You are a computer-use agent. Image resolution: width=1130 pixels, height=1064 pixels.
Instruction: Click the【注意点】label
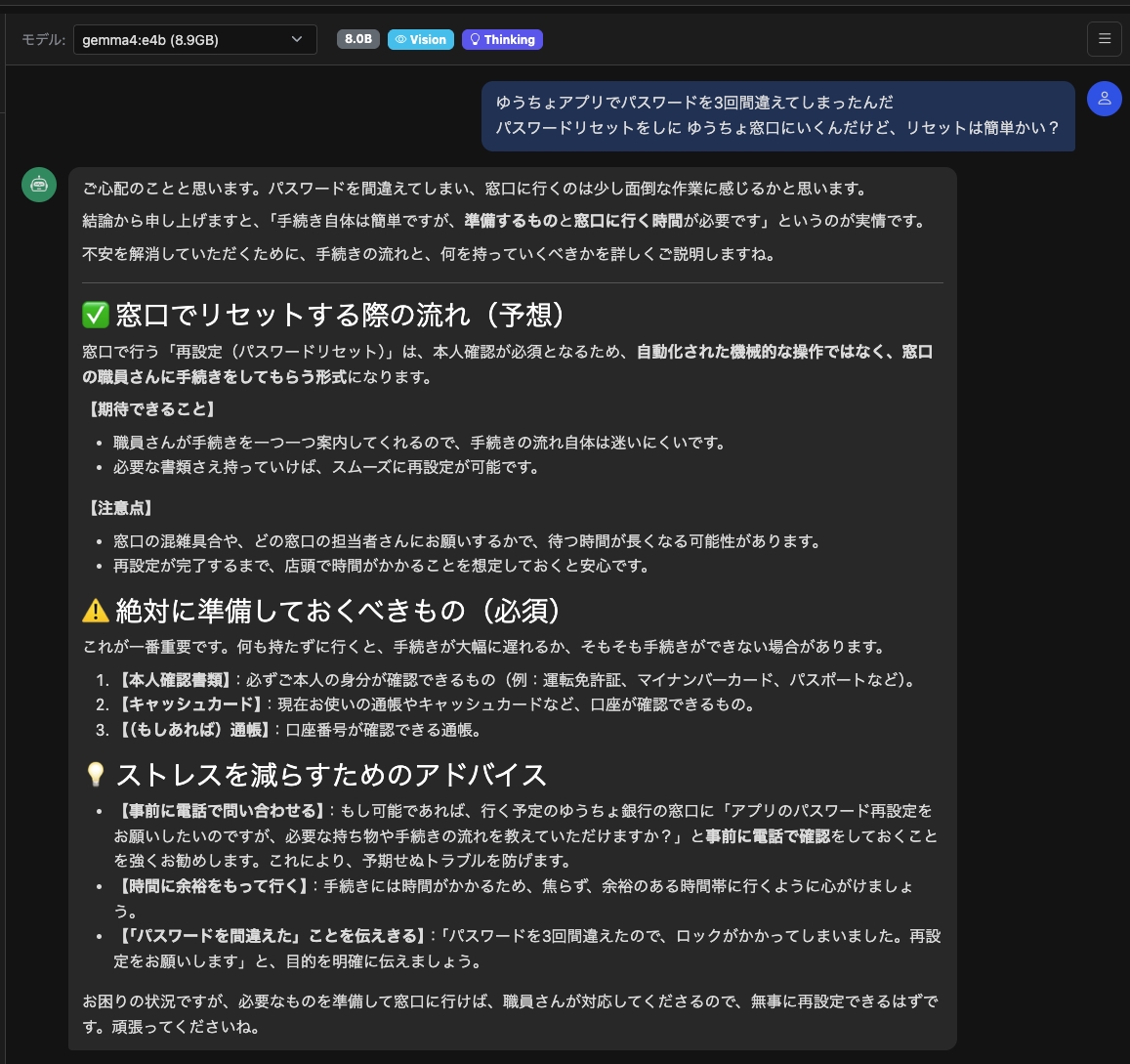(119, 508)
